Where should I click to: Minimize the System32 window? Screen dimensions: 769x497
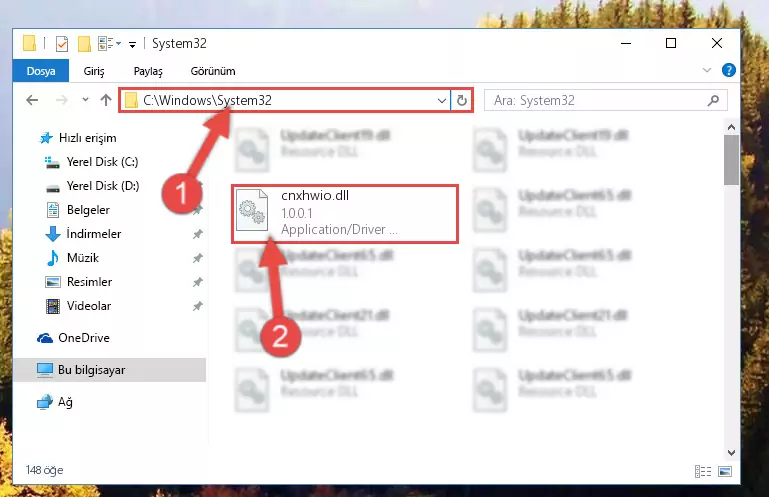pyautogui.click(x=626, y=43)
